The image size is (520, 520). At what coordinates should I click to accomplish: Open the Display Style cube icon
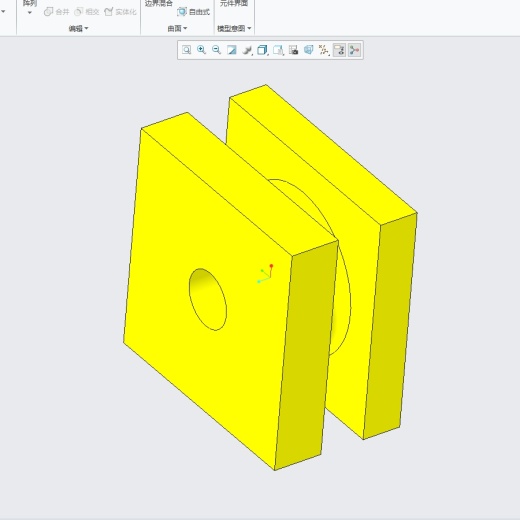click(263, 50)
